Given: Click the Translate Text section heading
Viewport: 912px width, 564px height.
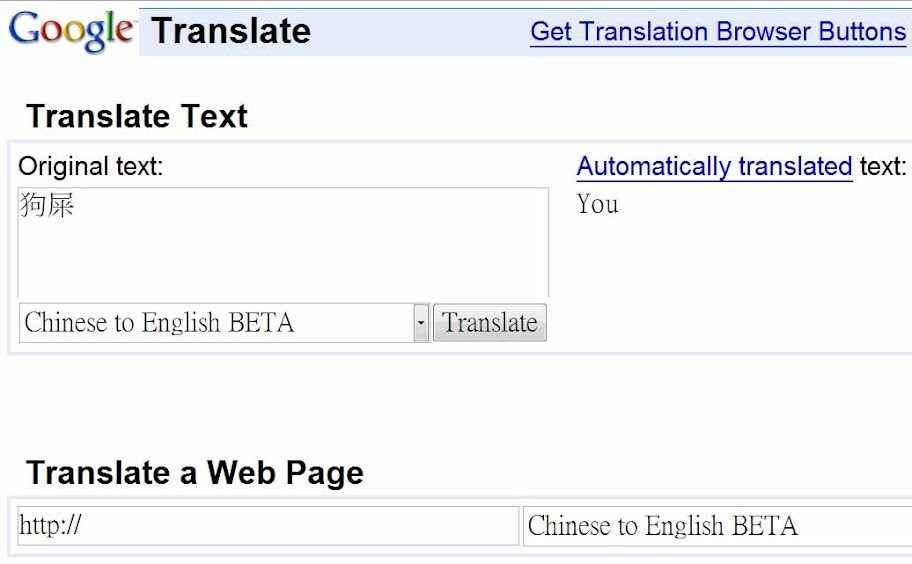Looking at the screenshot, I should click(x=137, y=116).
